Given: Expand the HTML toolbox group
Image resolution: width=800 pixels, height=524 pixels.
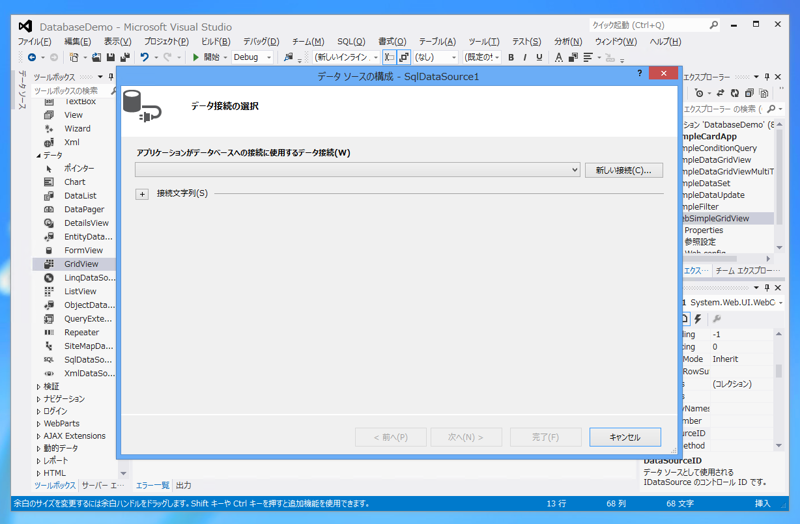Looking at the screenshot, I should (x=38, y=473).
